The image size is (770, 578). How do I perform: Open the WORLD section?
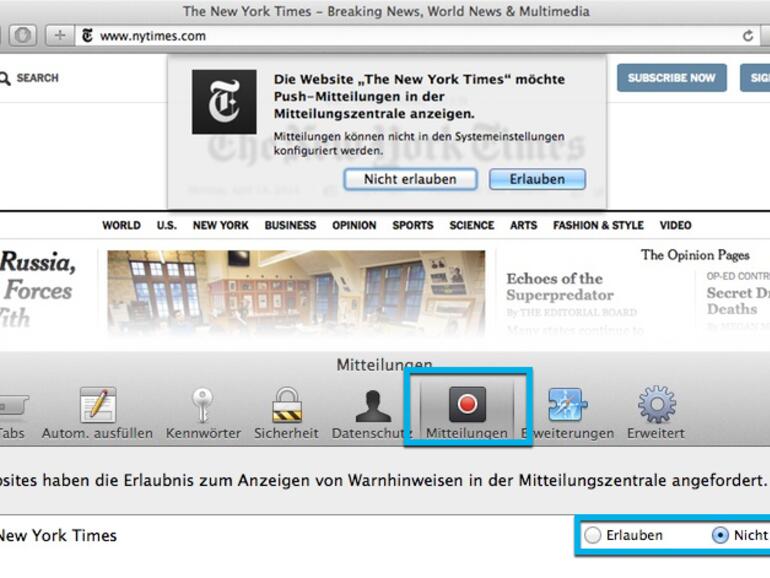pos(121,225)
